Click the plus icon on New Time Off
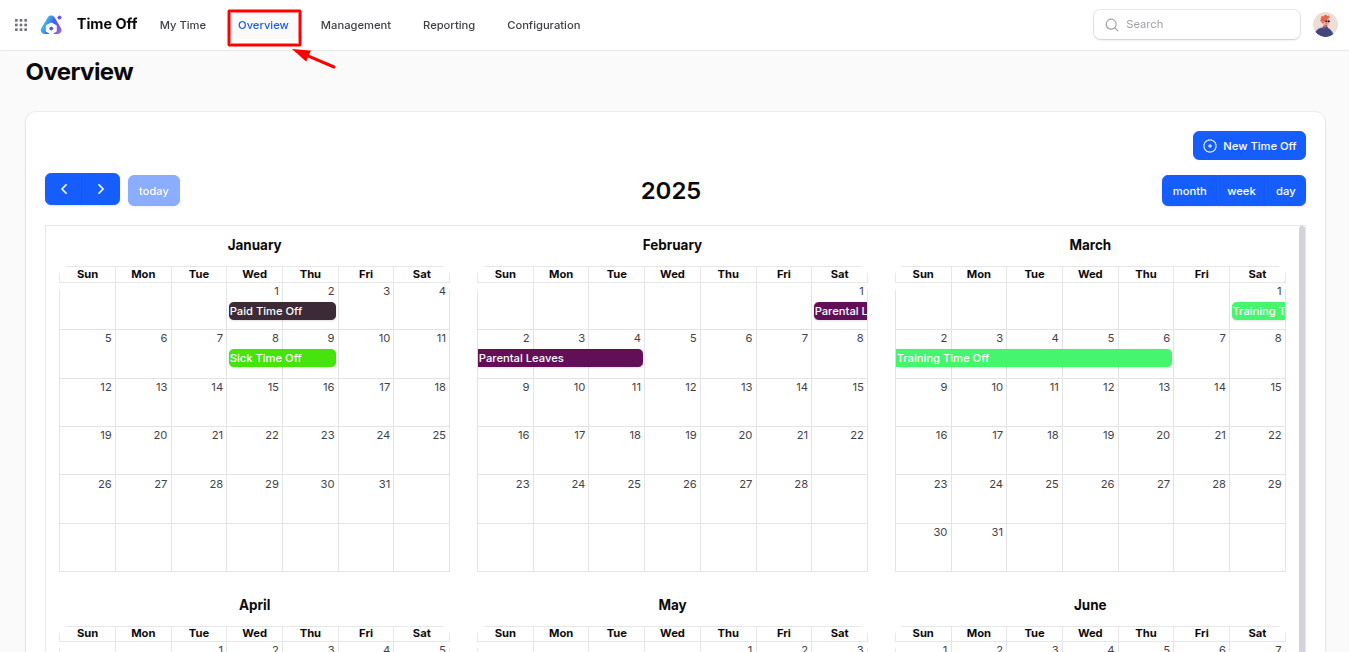Image resolution: width=1349 pixels, height=652 pixels. [x=1210, y=146]
